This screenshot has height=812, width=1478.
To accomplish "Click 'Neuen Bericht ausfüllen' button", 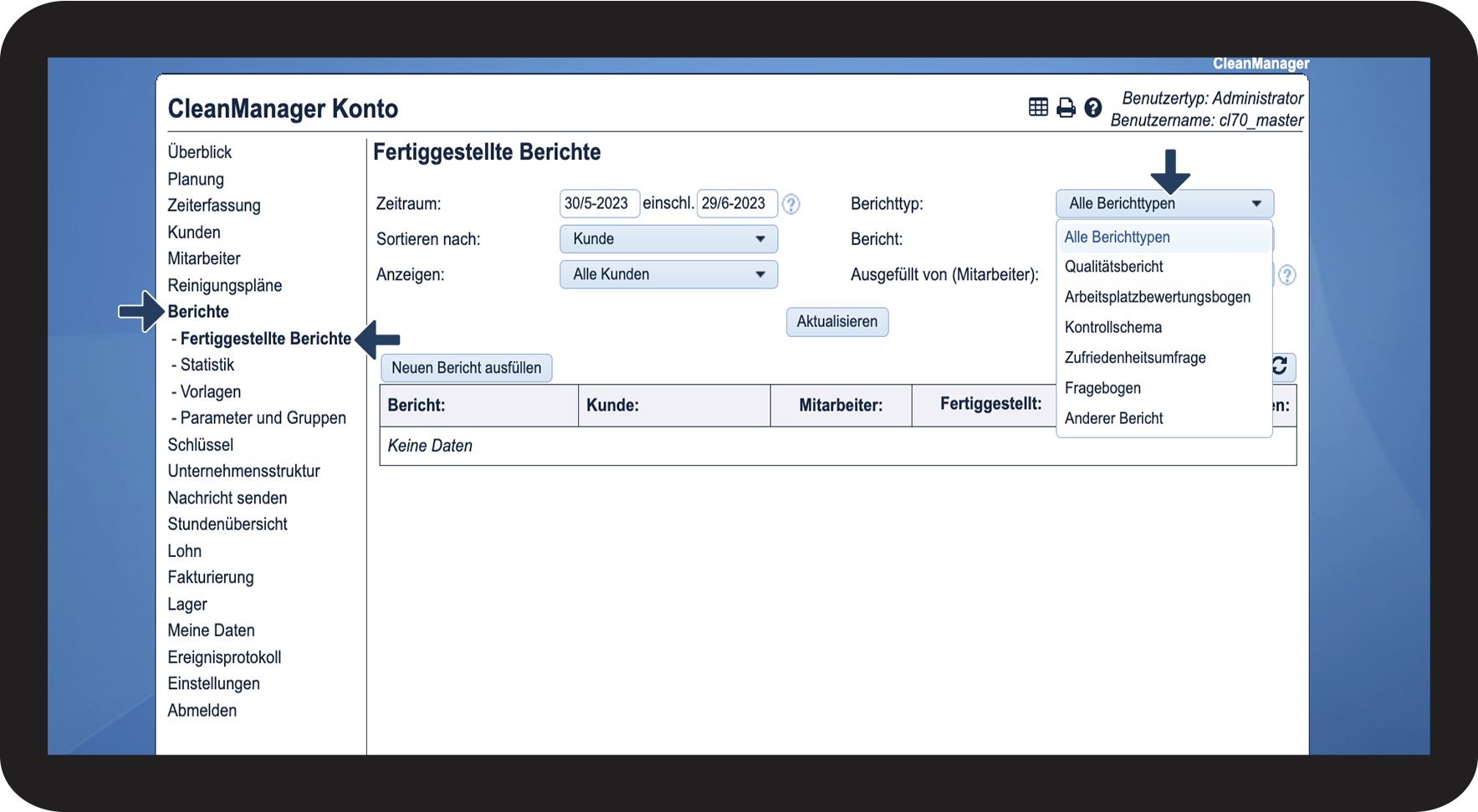I will coord(467,368).
